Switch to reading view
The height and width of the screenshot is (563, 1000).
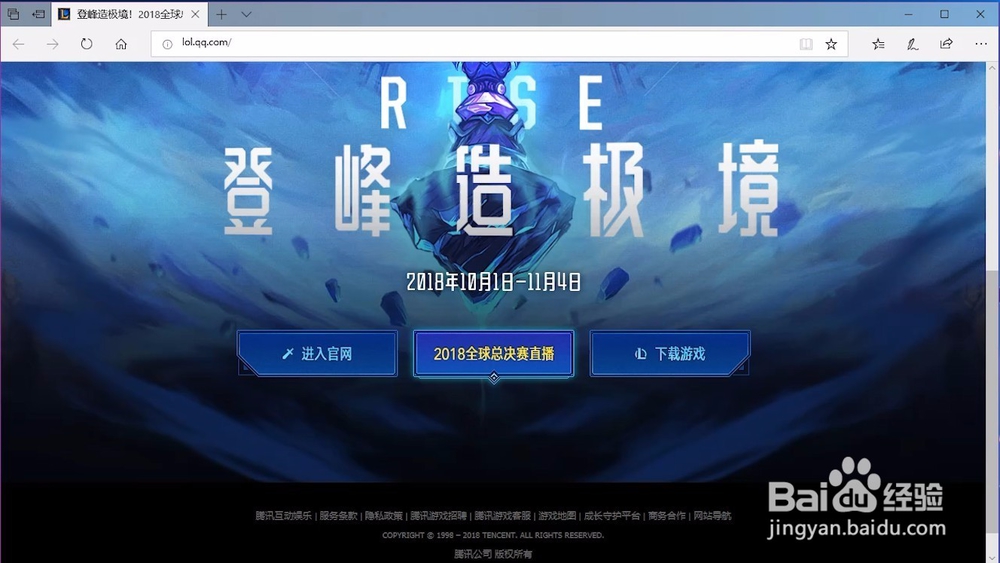pyautogui.click(x=806, y=44)
